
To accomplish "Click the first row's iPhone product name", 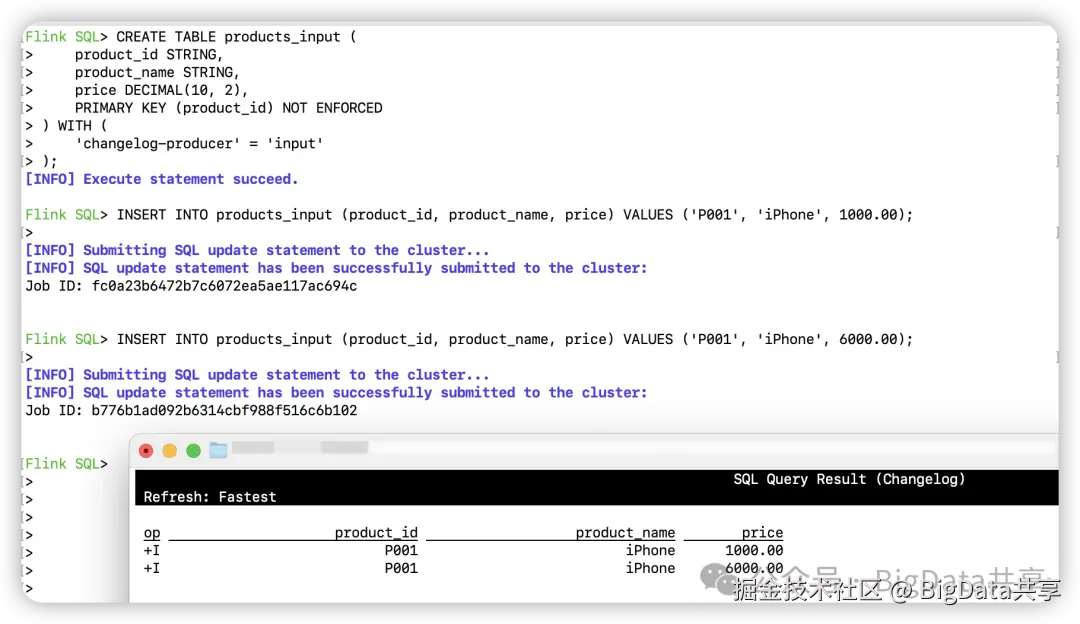I will tap(650, 550).
